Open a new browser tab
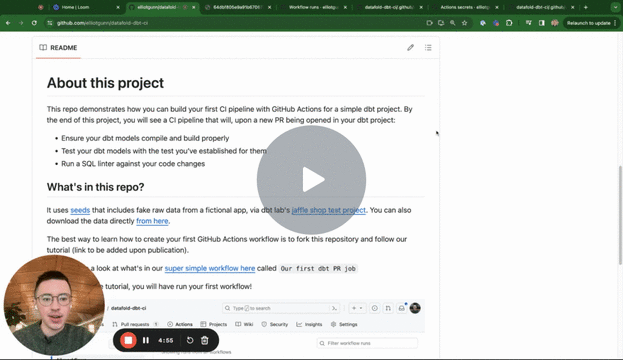Image resolution: width=623 pixels, height=360 pixels. pos(586,7)
